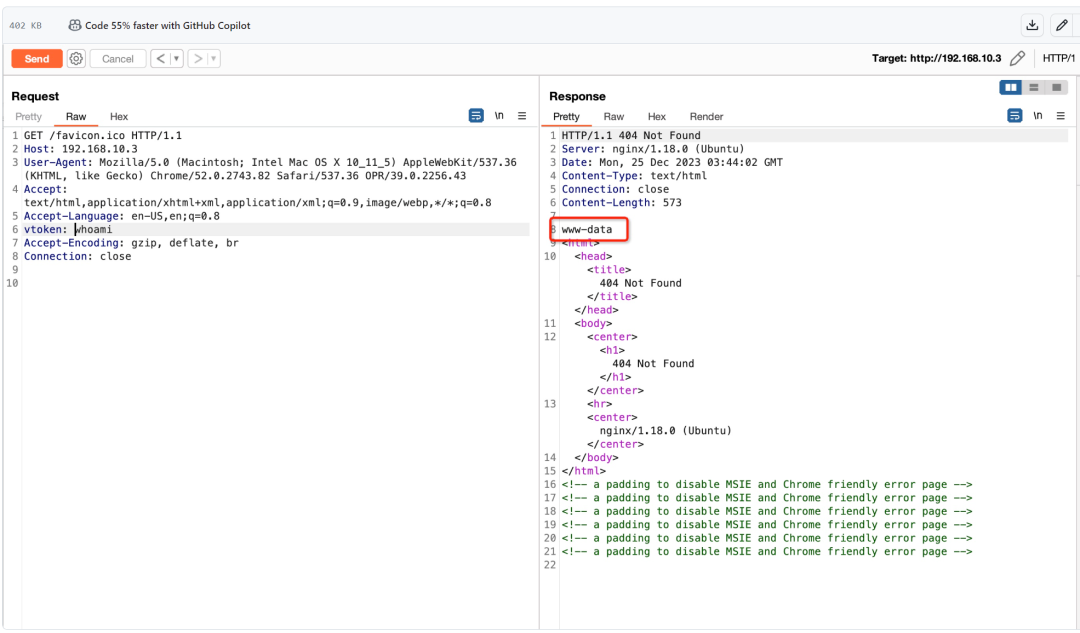
Task: Toggle word wrap icon in Response pane
Action: (1015, 116)
